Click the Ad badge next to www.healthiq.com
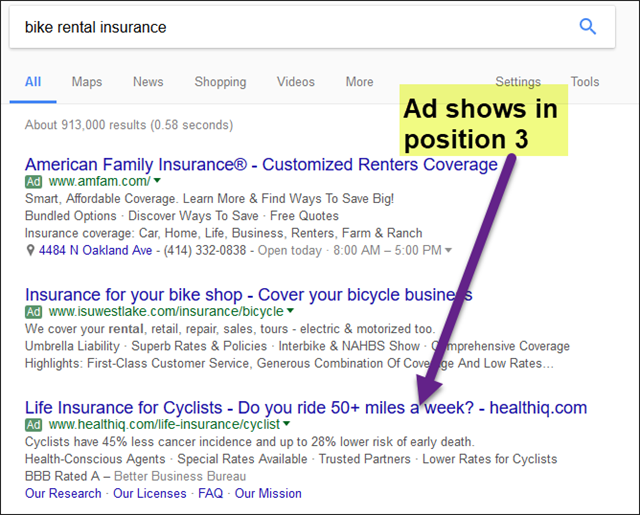This screenshot has height=515, width=640. click(x=33, y=425)
